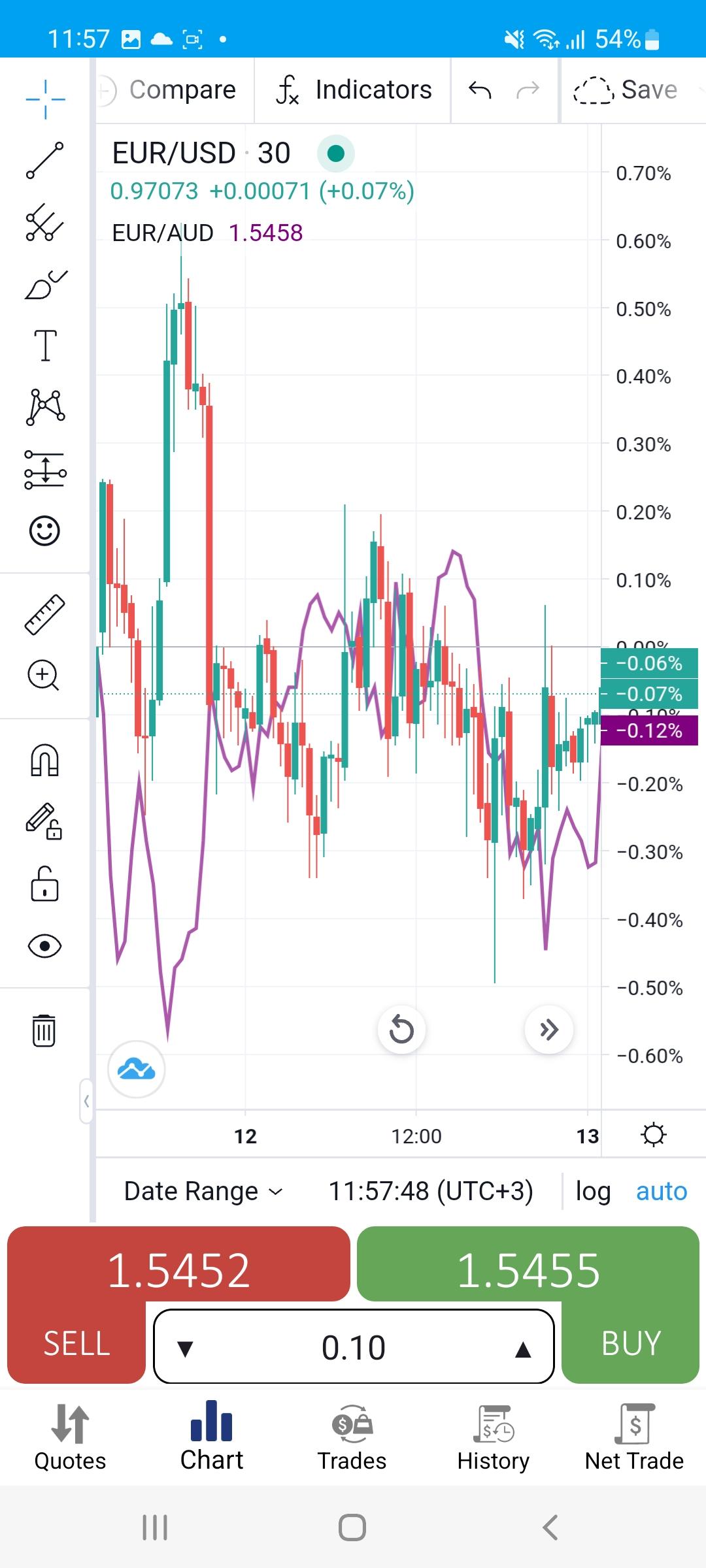Viewport: 706px width, 1568px height.
Task: Select the brush drawing tool
Action: (x=44, y=285)
